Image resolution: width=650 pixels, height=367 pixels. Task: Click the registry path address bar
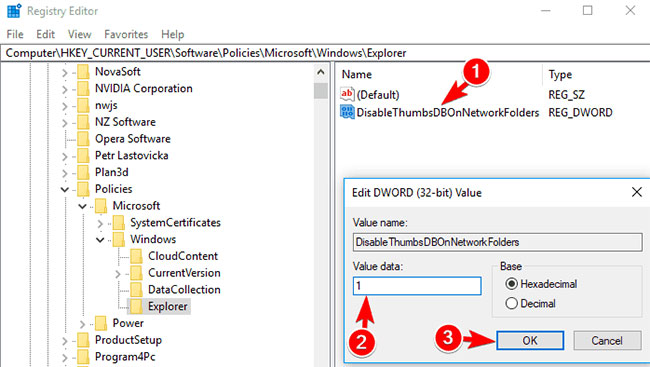coord(325,53)
